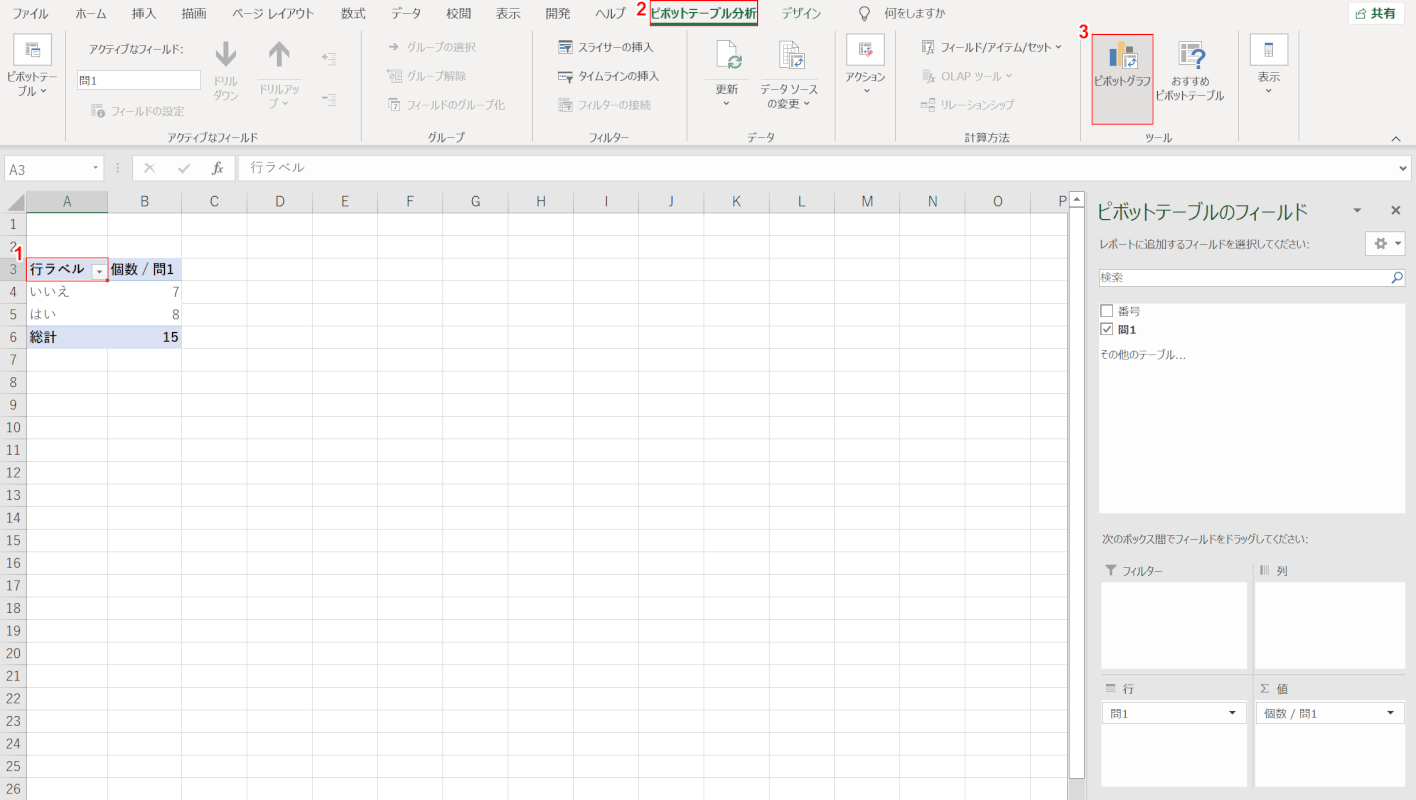
Task: Open the field pane tools gear dropdown
Action: click(x=1386, y=243)
